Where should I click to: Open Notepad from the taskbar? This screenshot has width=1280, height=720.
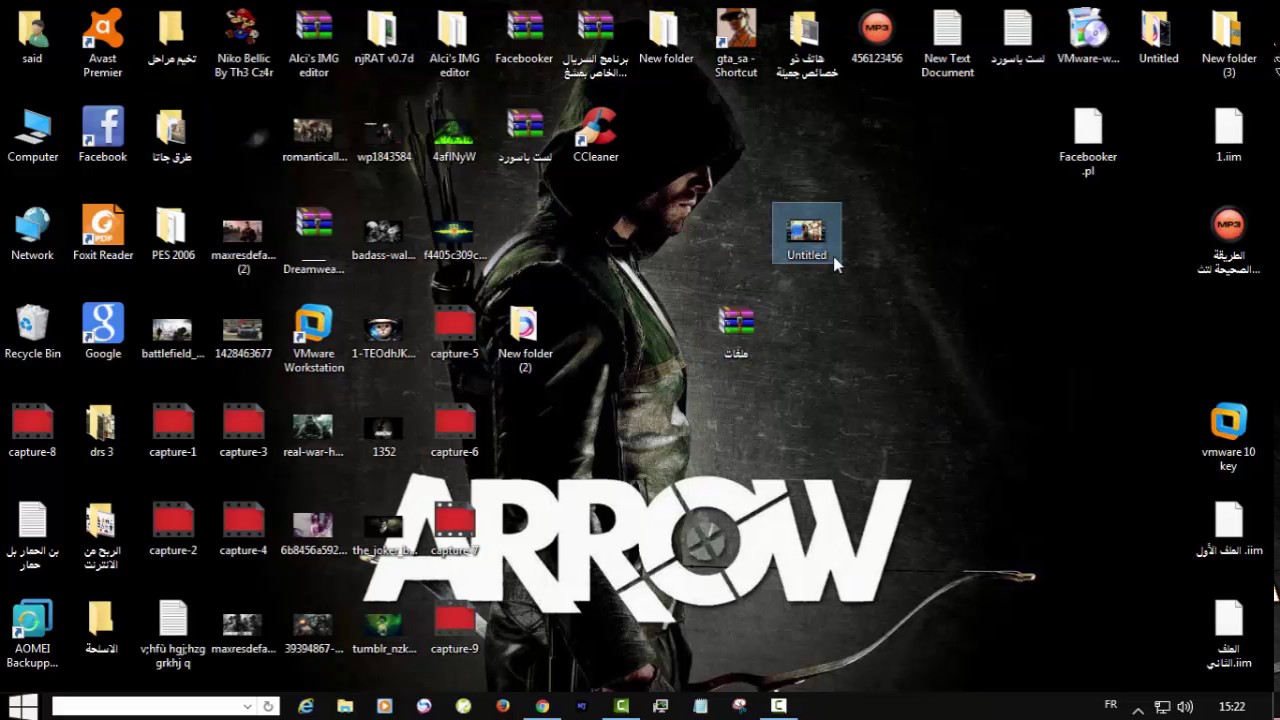700,706
